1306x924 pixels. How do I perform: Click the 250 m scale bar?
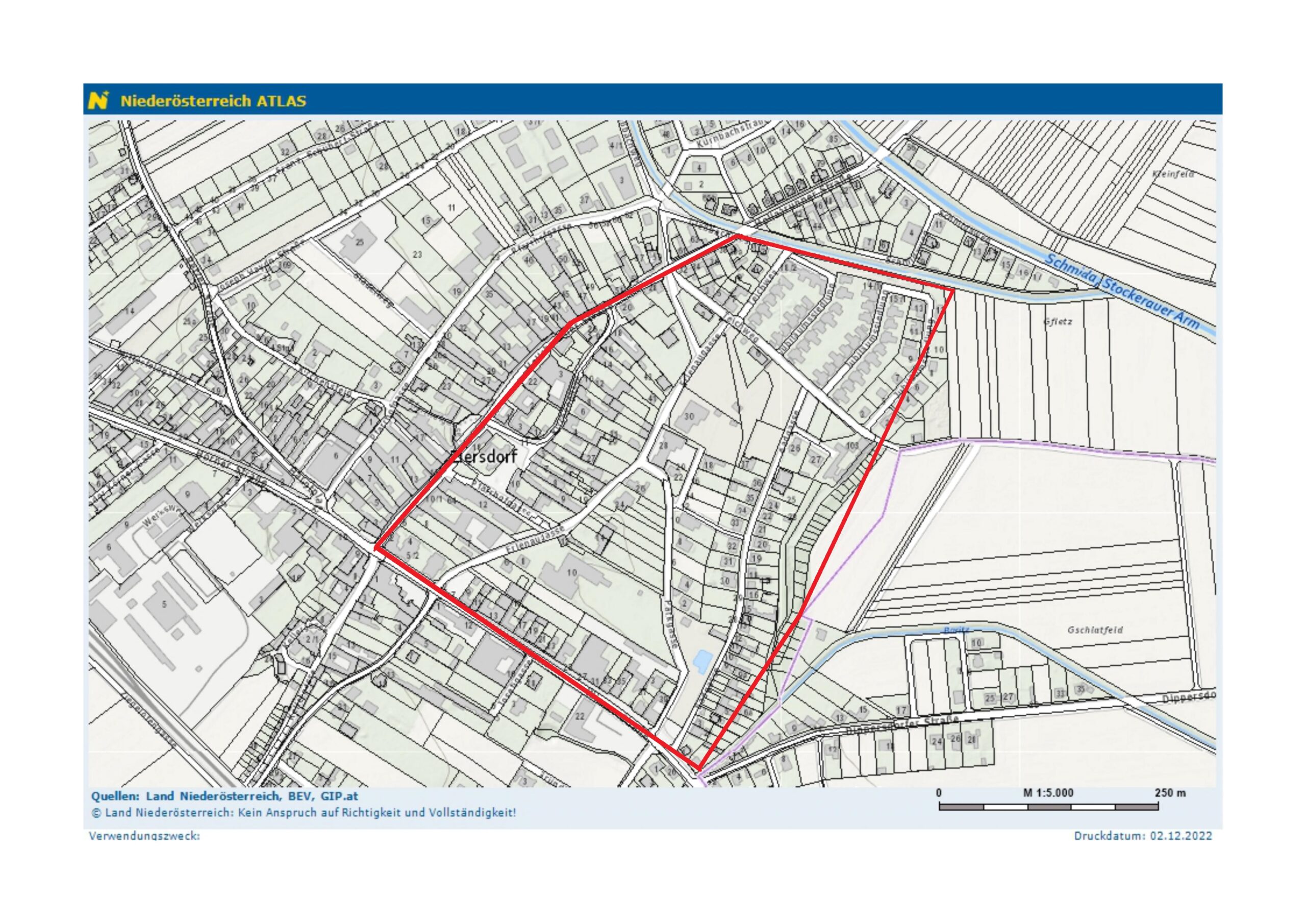1048,806
